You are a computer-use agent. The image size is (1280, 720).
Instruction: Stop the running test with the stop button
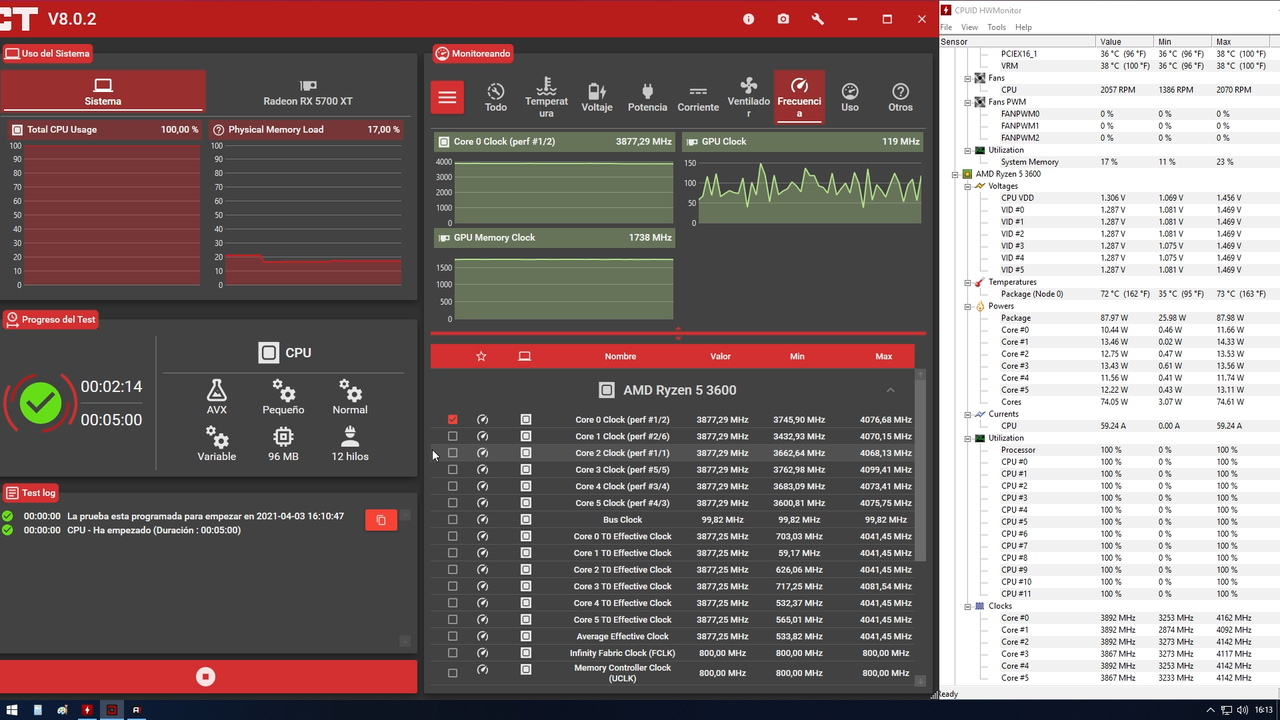click(206, 677)
